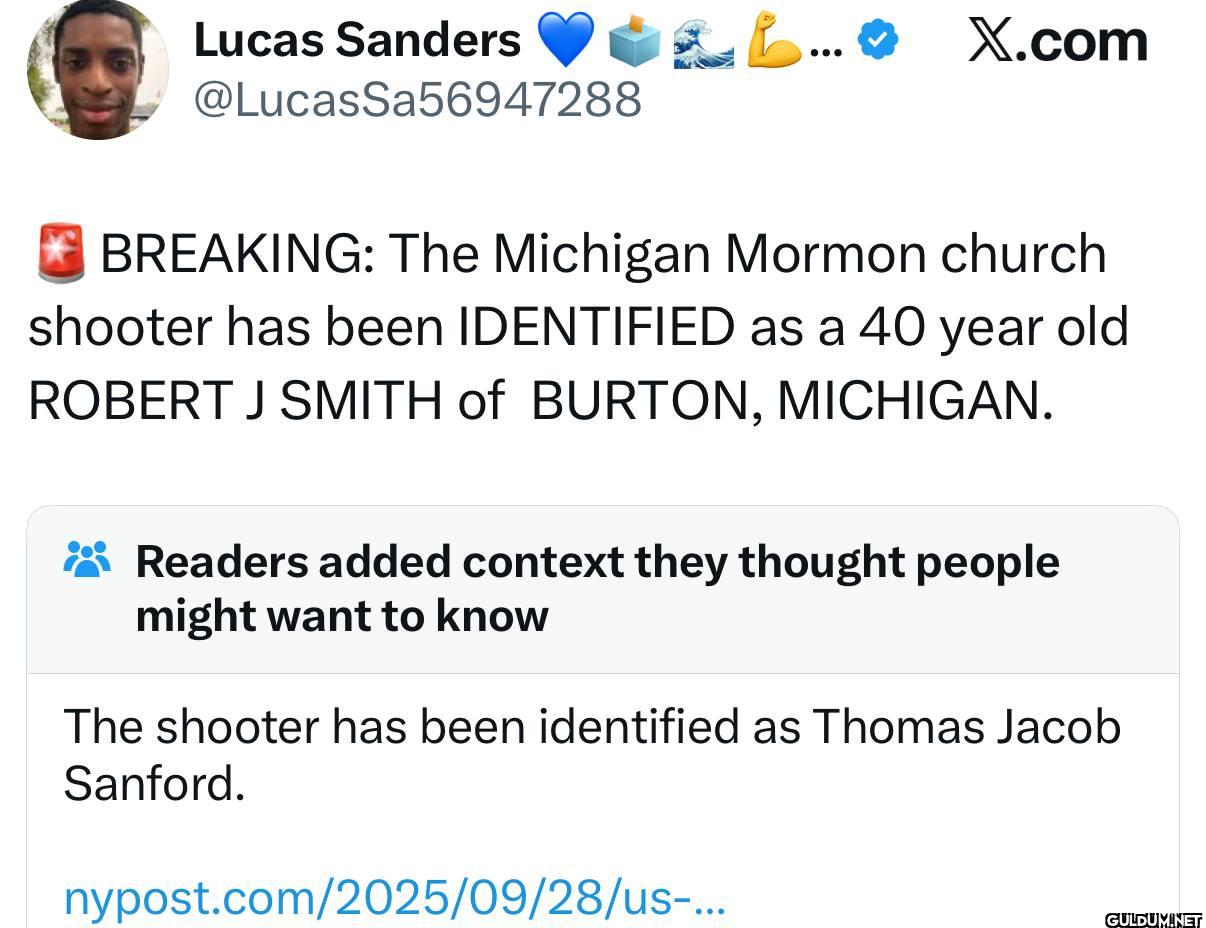
Task: Click the community notes people icon
Action: coord(87,558)
